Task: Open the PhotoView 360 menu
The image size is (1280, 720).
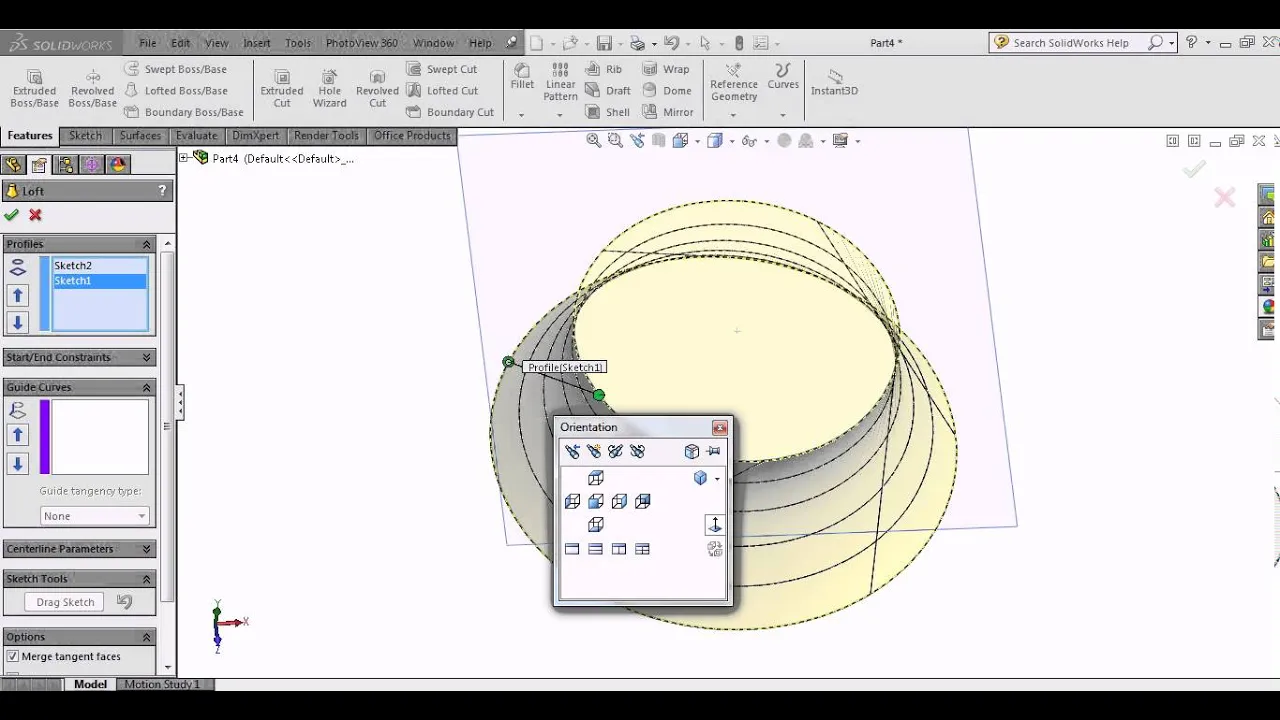Action: click(x=361, y=43)
